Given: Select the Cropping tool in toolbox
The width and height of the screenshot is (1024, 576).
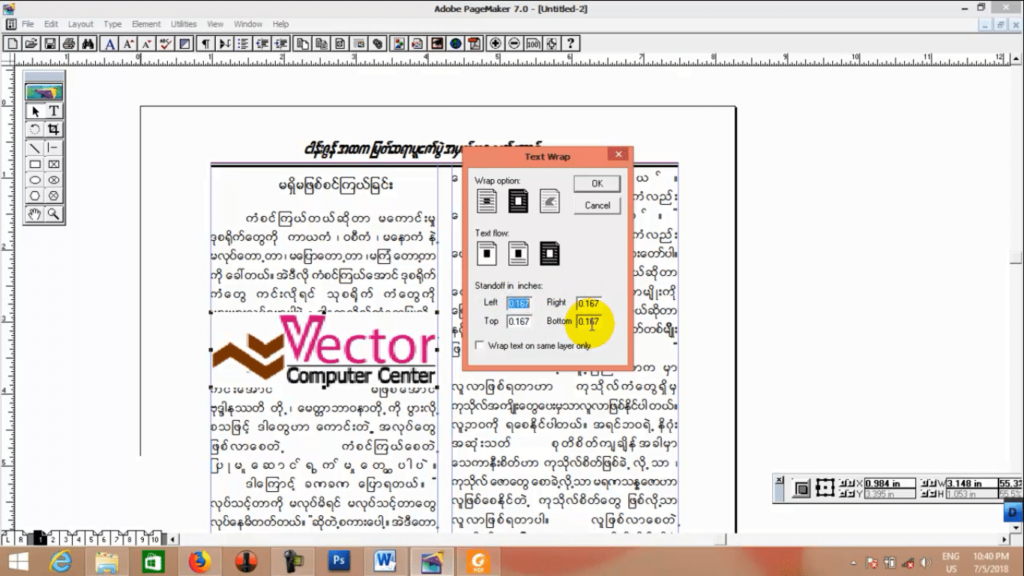Looking at the screenshot, I should [54, 129].
